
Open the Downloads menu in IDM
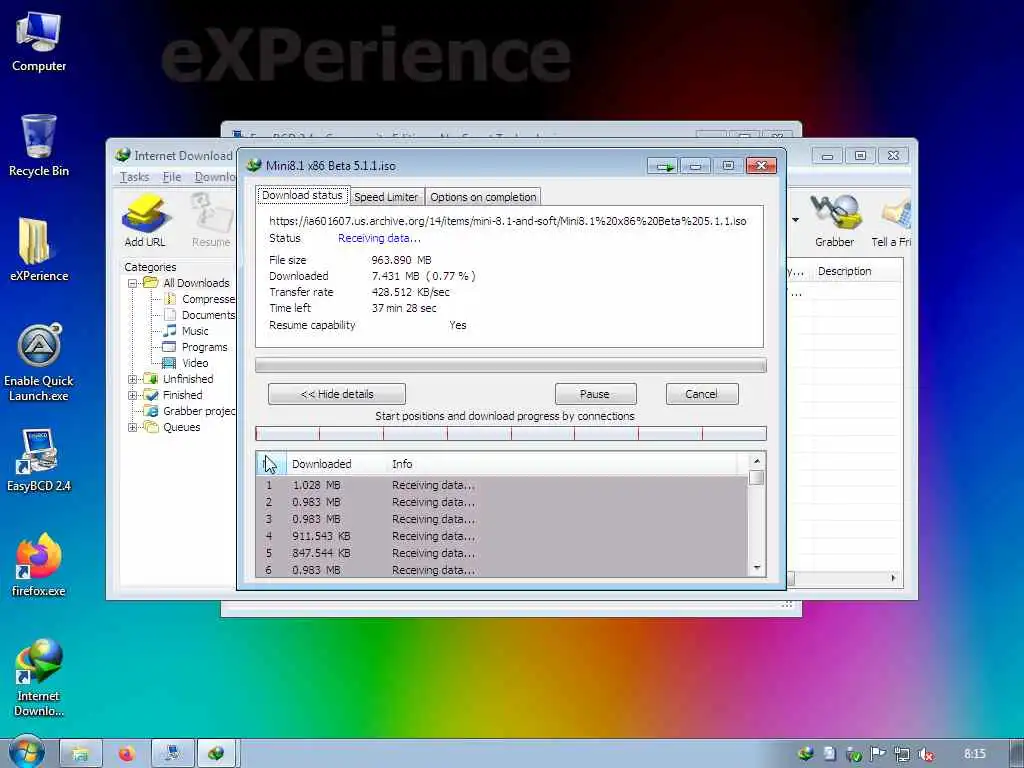(214, 177)
